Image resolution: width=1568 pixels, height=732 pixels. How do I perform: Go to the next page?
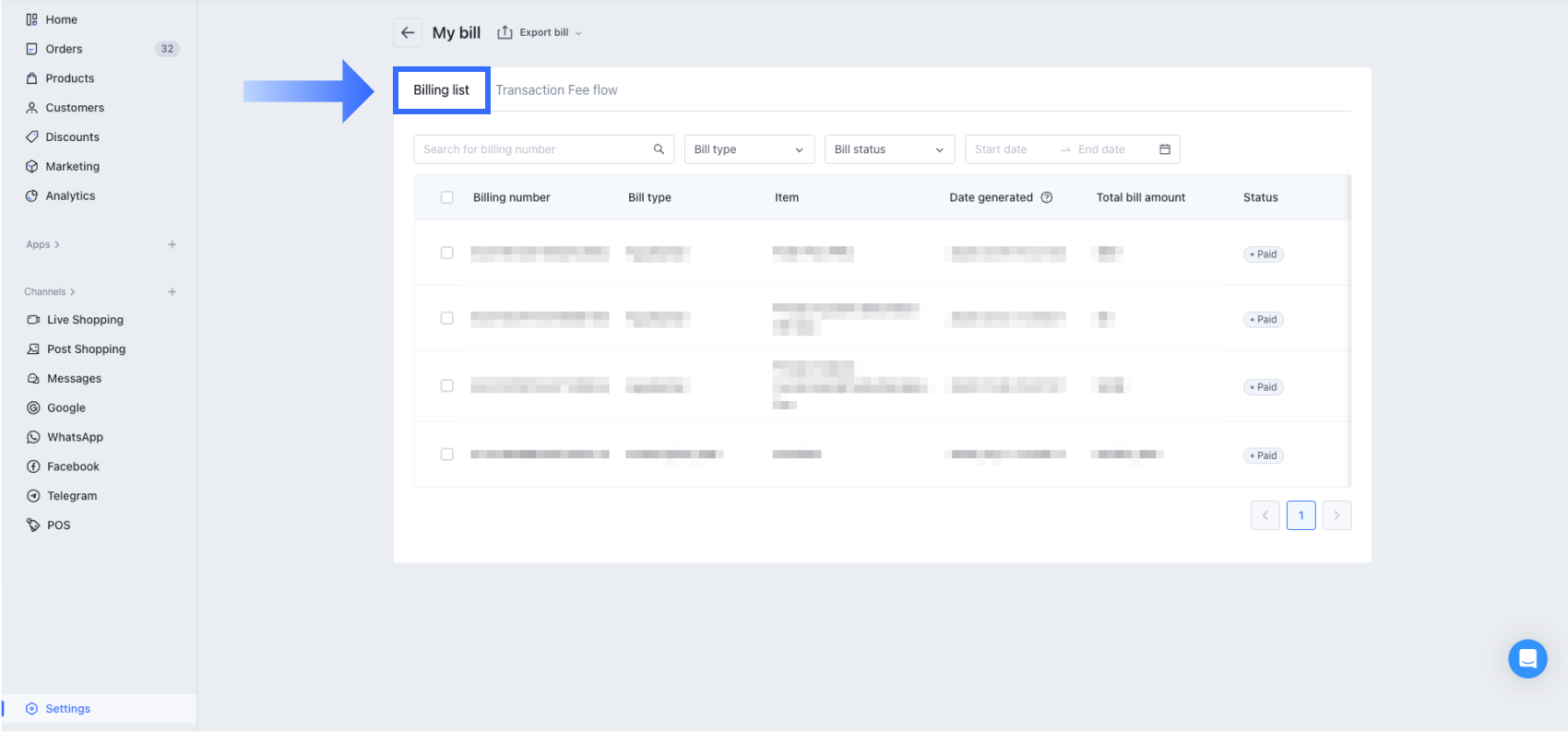(1337, 515)
